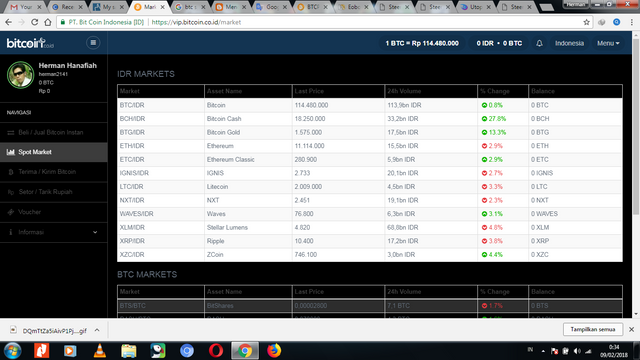Launch Opera from the taskbar
The width and height of the screenshot is (640, 360).
(216, 351)
